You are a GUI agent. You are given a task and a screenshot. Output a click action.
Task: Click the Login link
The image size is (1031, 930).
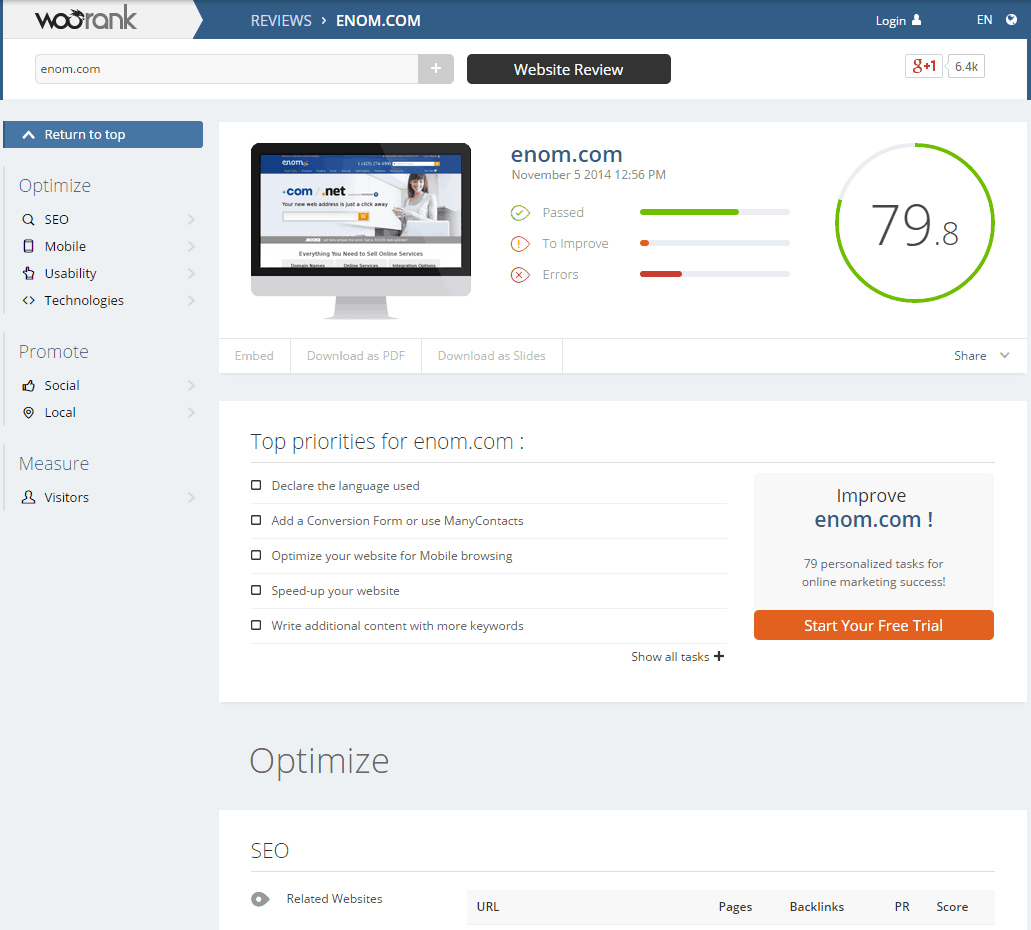[890, 20]
